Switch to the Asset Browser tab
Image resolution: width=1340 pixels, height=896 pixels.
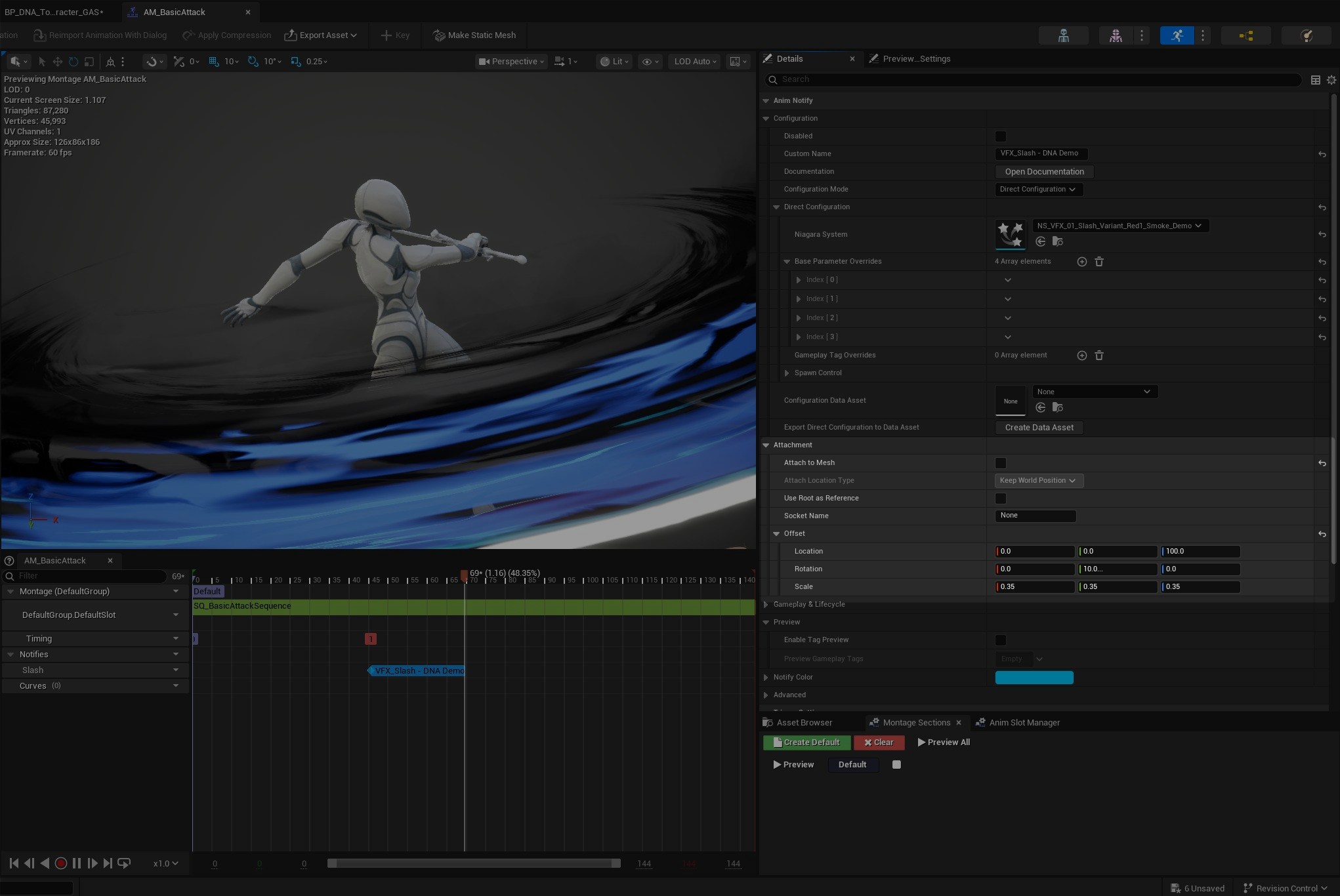click(x=804, y=723)
